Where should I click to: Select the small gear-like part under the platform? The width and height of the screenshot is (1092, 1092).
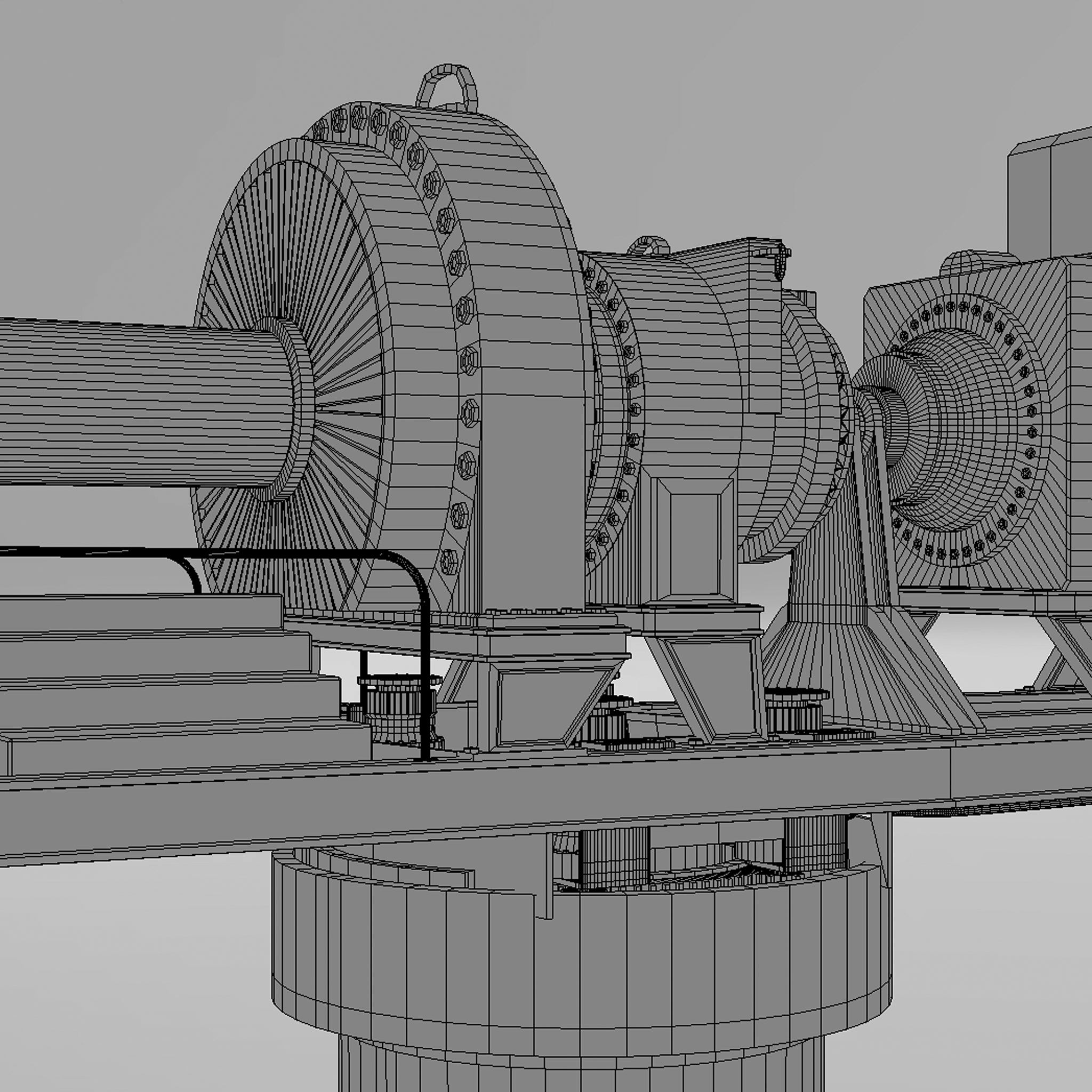click(x=396, y=706)
